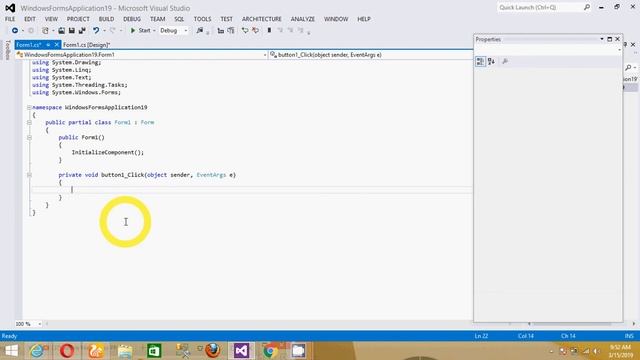Collapse the public partial class Form1 block

pos(29,122)
